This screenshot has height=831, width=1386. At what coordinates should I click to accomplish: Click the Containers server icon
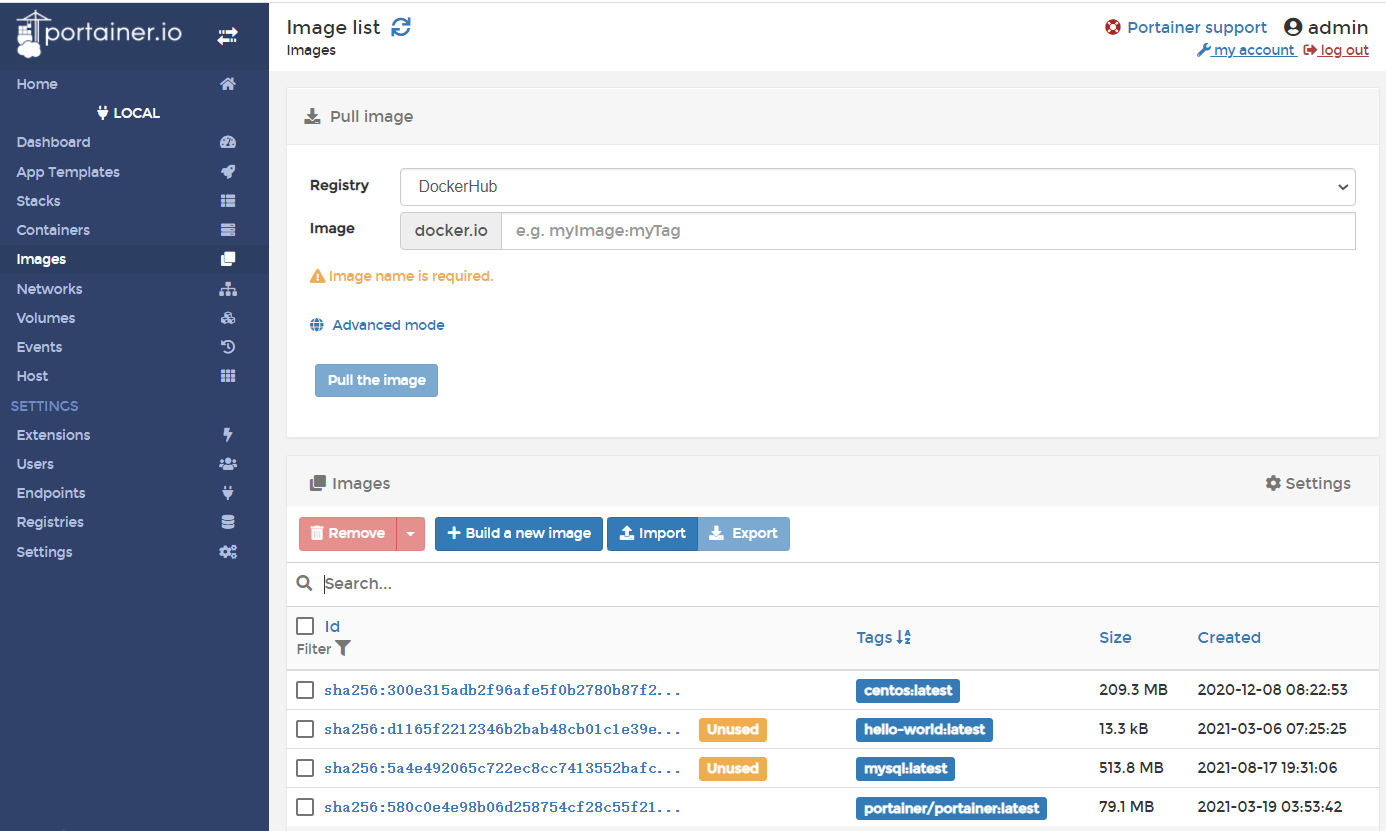pos(228,230)
